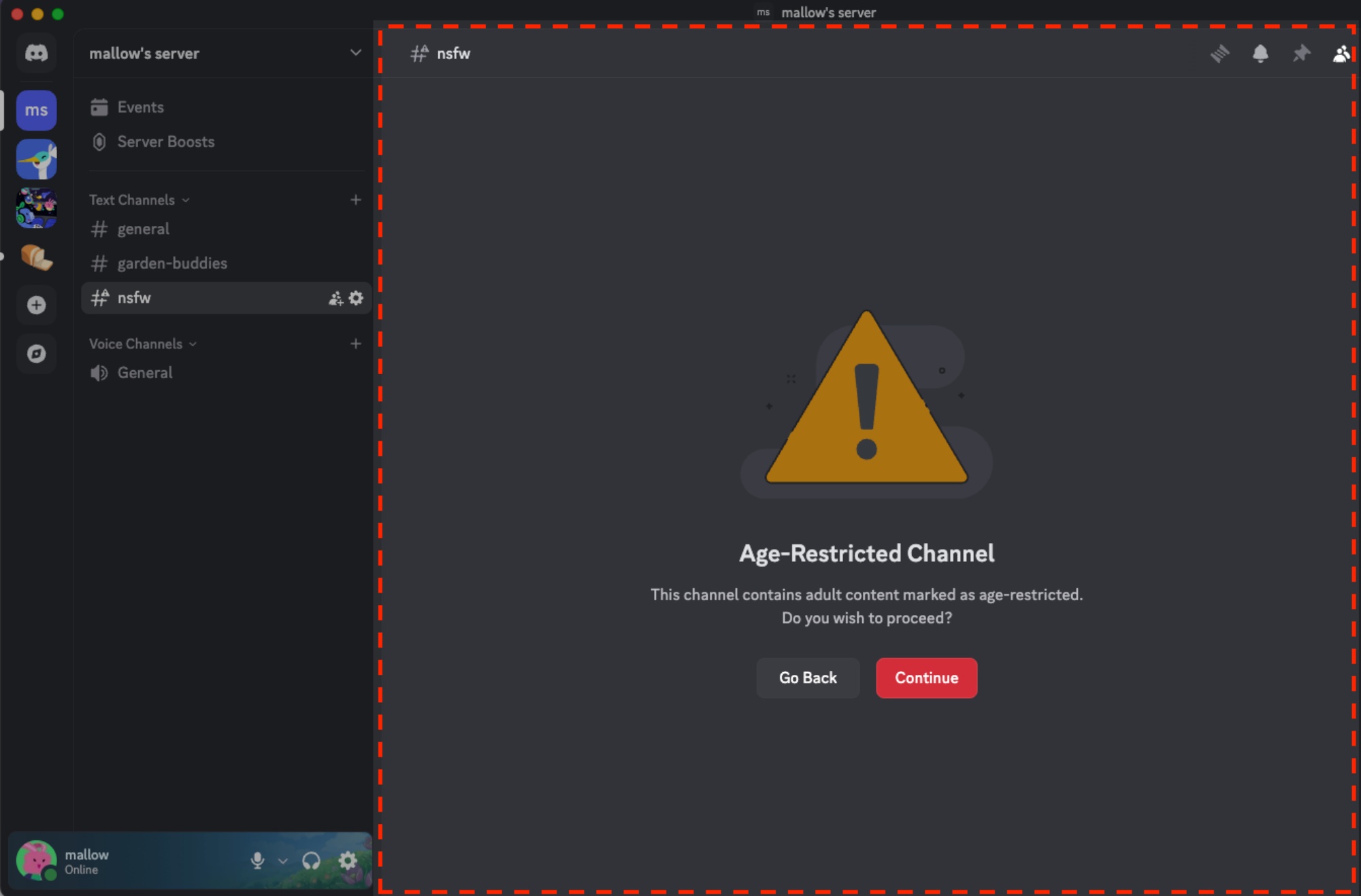This screenshot has height=896, width=1361.
Task: Open mallow's server dropdown menu
Action: pyautogui.click(x=355, y=53)
